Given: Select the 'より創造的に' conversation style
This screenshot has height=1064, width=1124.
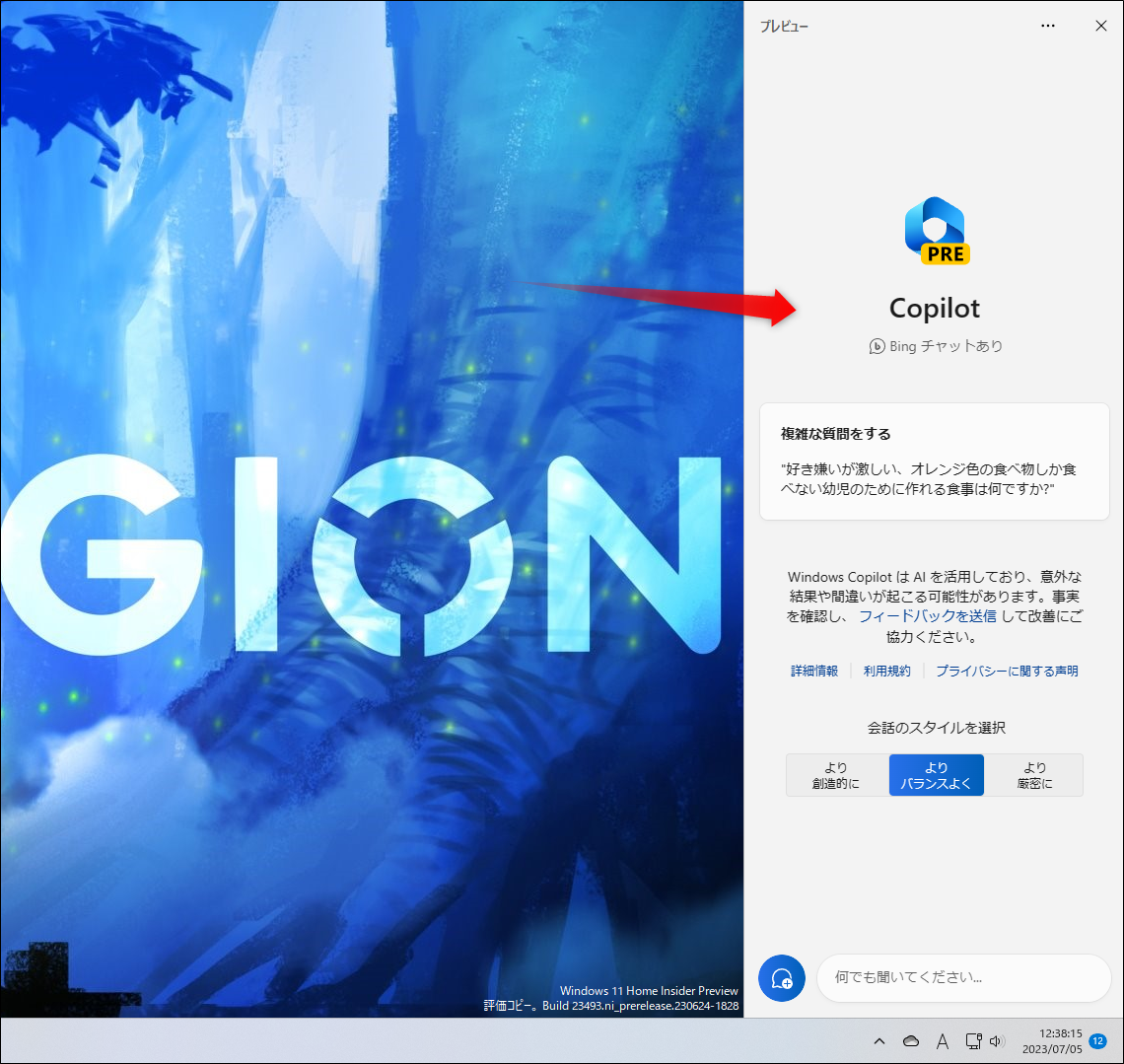Looking at the screenshot, I should [836, 775].
